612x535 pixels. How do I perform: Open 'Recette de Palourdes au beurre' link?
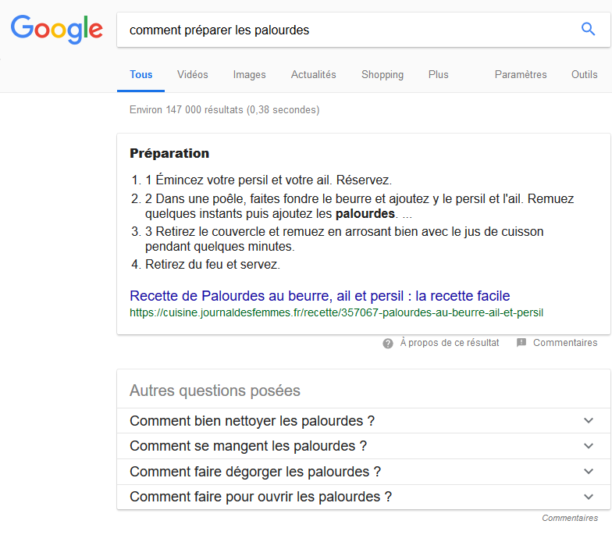tap(320, 296)
